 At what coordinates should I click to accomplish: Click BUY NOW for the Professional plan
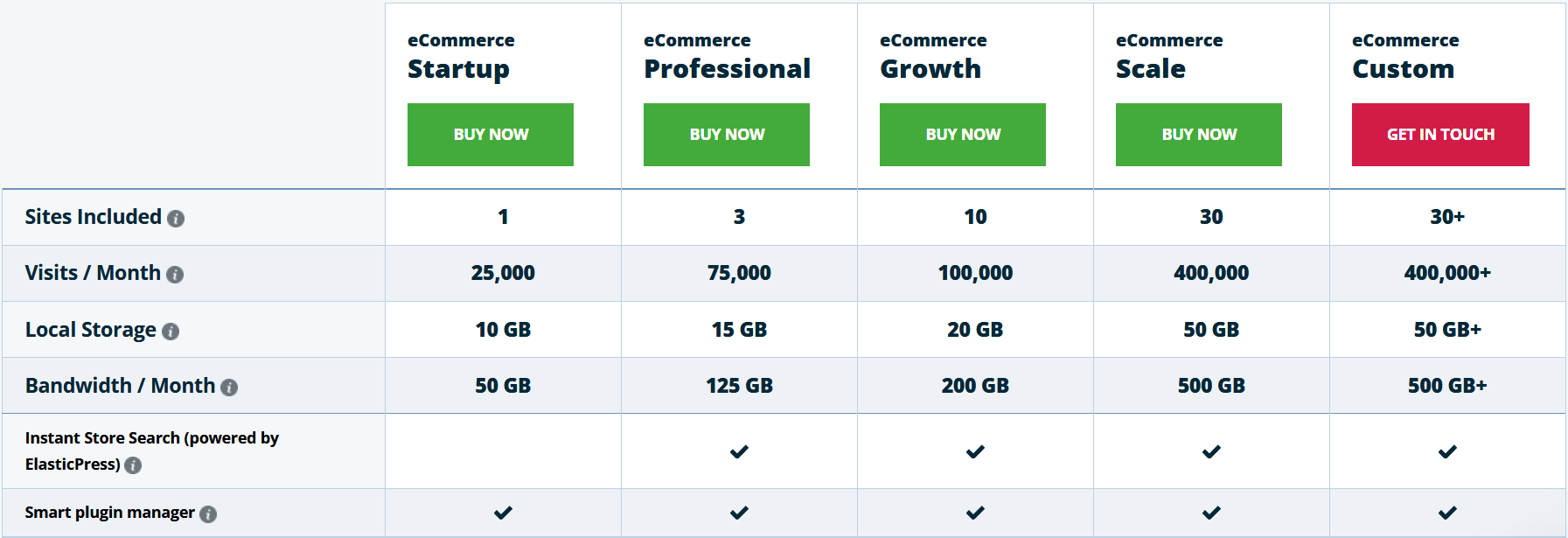(x=727, y=134)
